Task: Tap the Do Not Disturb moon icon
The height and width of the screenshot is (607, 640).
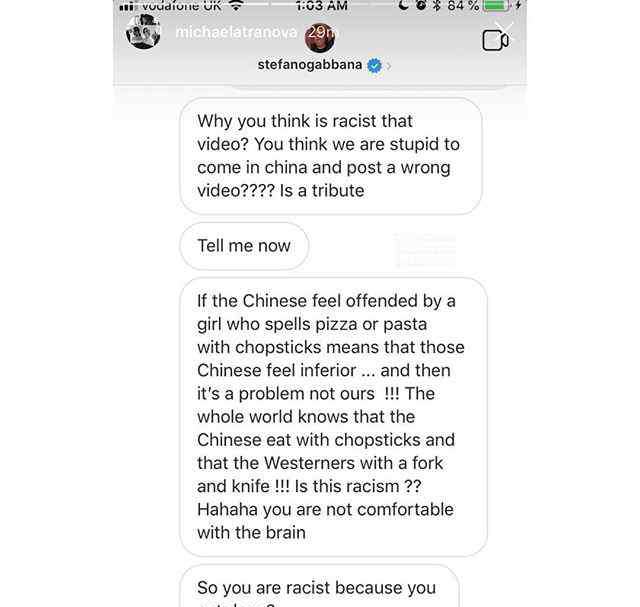Action: [403, 5]
